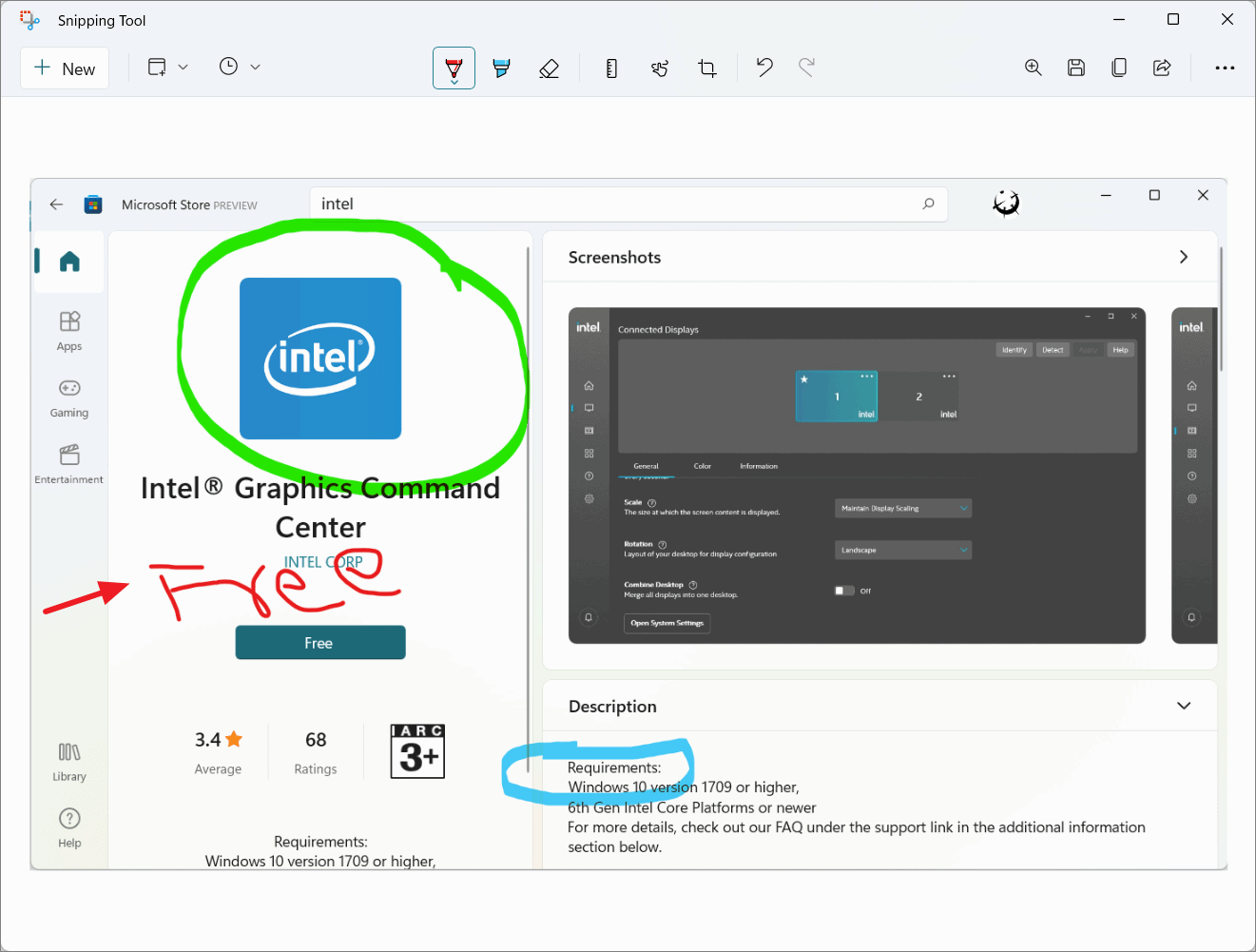Image resolution: width=1256 pixels, height=952 pixels.
Task: Click the Screenshots heading
Action: point(614,258)
